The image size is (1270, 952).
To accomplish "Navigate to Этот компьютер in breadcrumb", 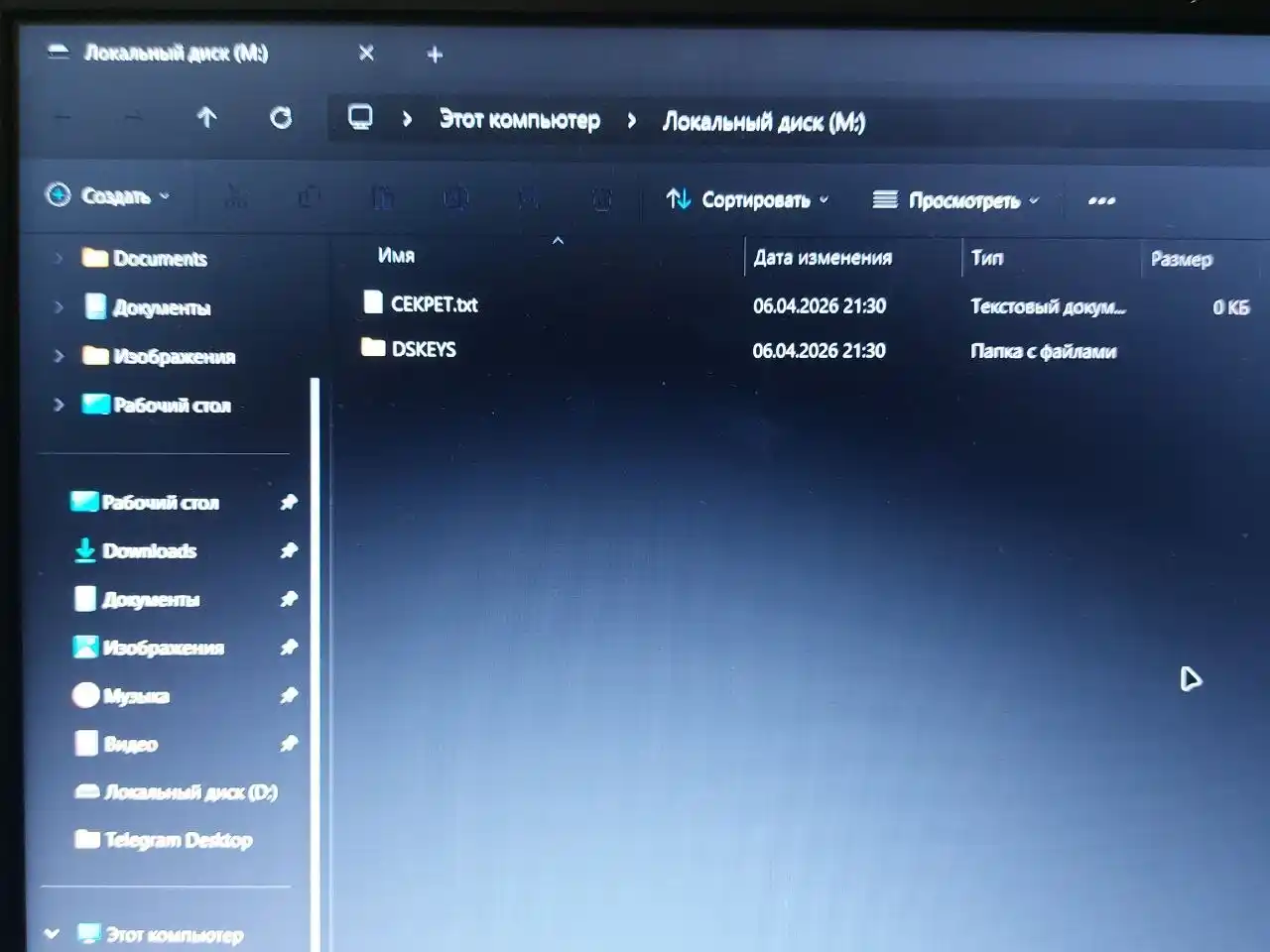I will point(520,120).
